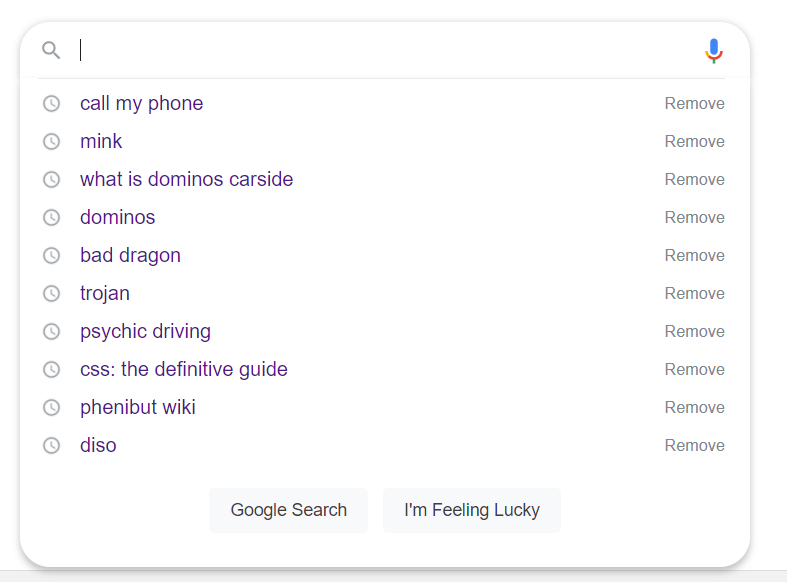Select the dominos search suggestion

pyautogui.click(x=118, y=218)
